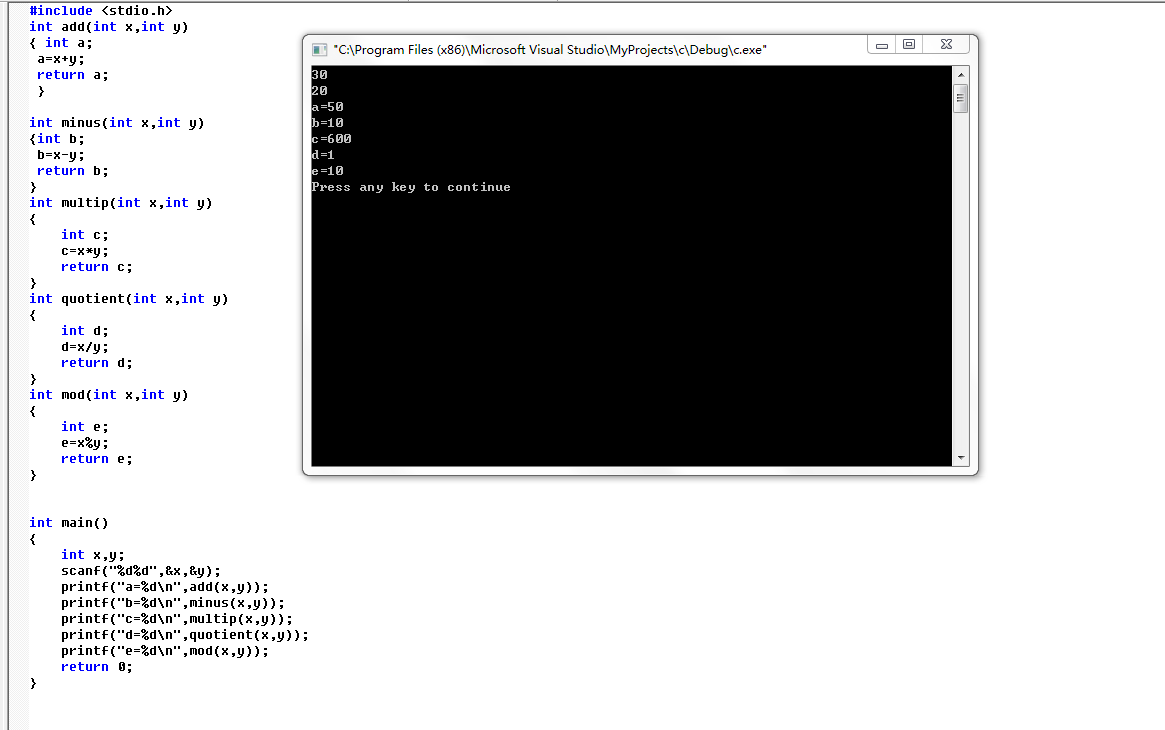1165x730 pixels.
Task: Click the "{int b;" line in minus
Action: tap(56, 139)
